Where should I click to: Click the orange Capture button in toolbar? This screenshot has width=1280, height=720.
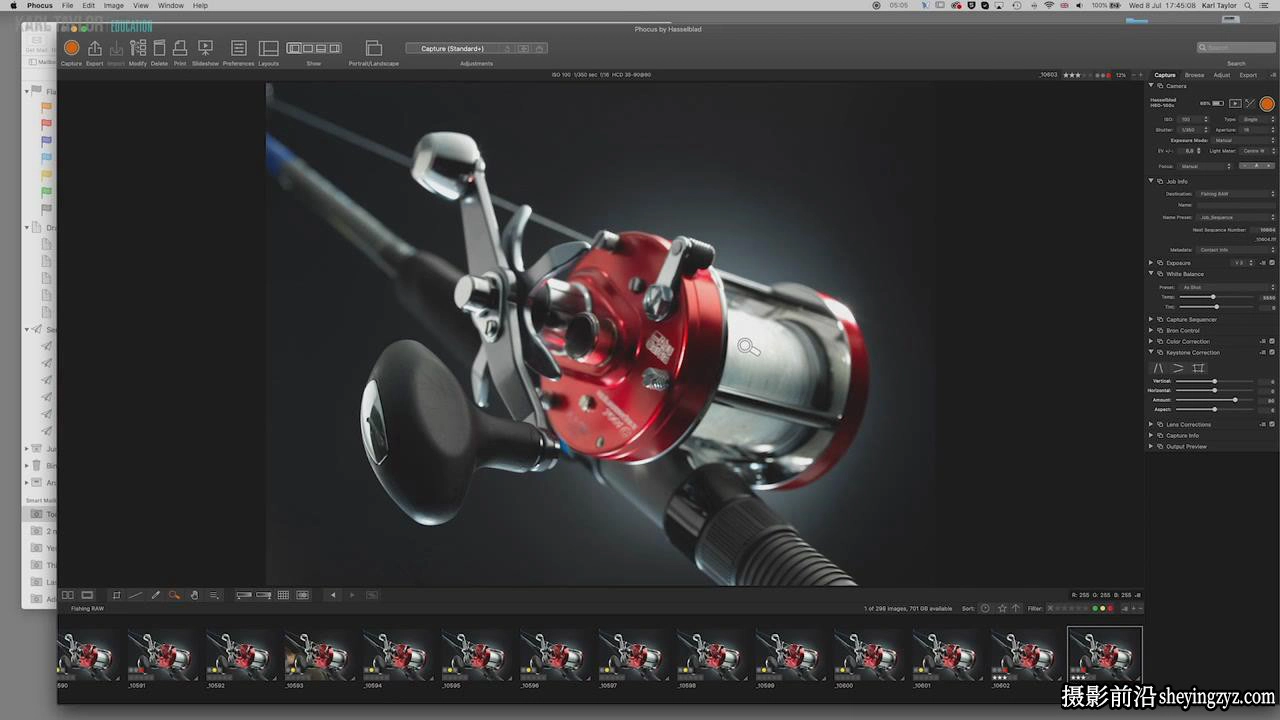(71, 48)
